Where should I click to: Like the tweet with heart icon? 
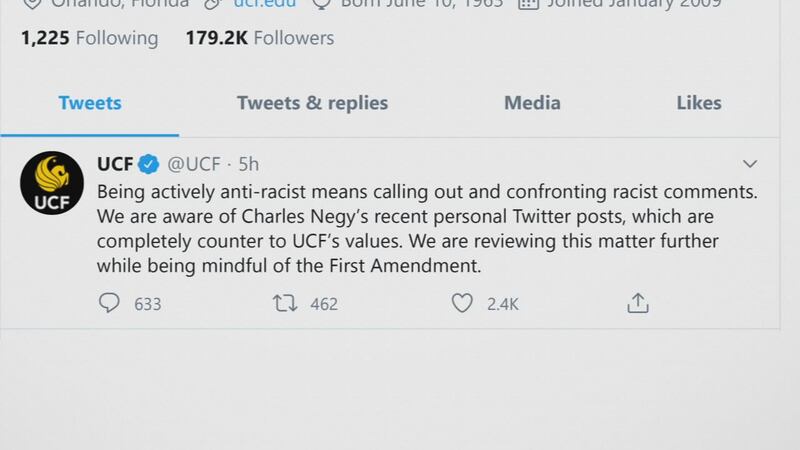click(462, 303)
